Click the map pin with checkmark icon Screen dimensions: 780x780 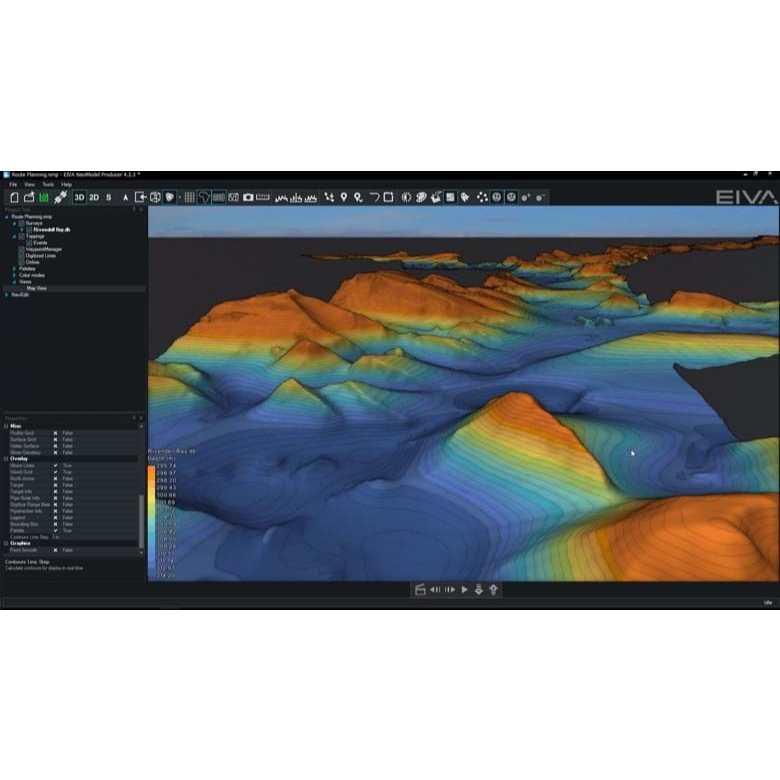click(x=358, y=197)
